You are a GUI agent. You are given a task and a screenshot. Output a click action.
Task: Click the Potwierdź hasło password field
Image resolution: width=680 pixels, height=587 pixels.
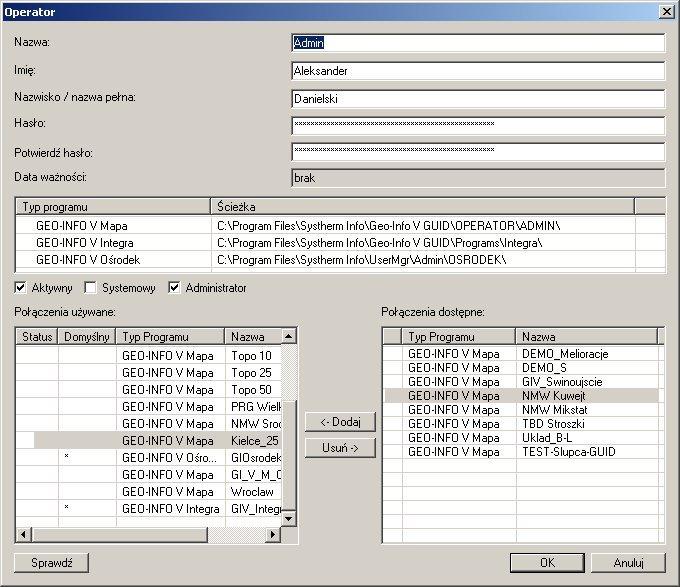coord(478,152)
